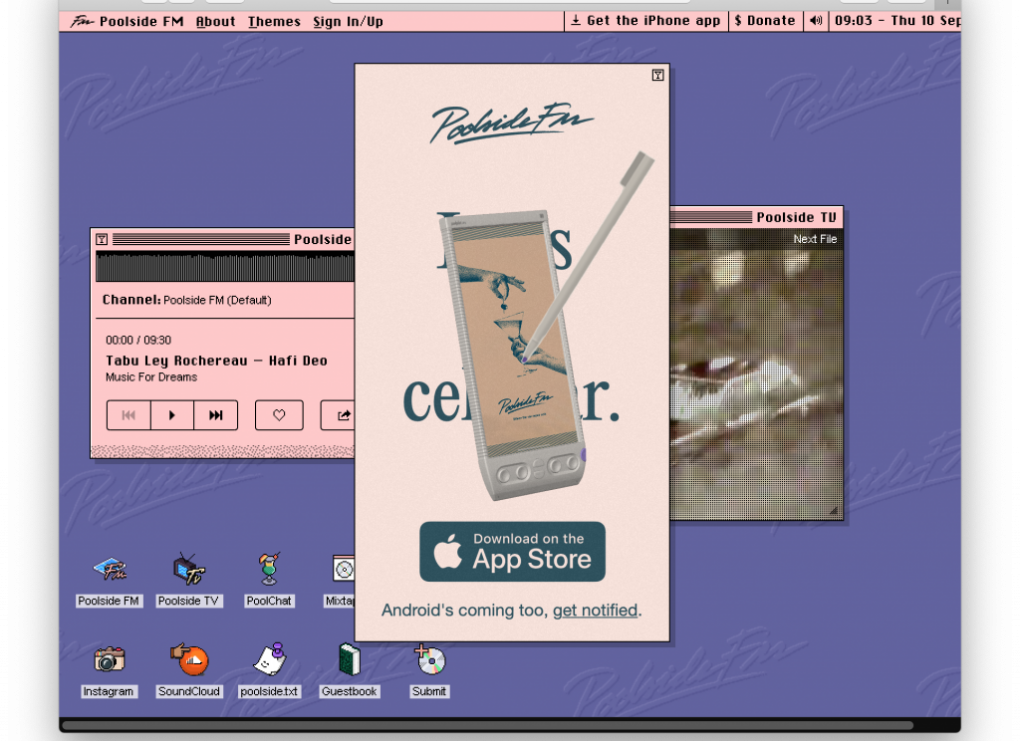Share the current track
Viewport: 1020px width, 741px height.
pyautogui.click(x=338, y=415)
